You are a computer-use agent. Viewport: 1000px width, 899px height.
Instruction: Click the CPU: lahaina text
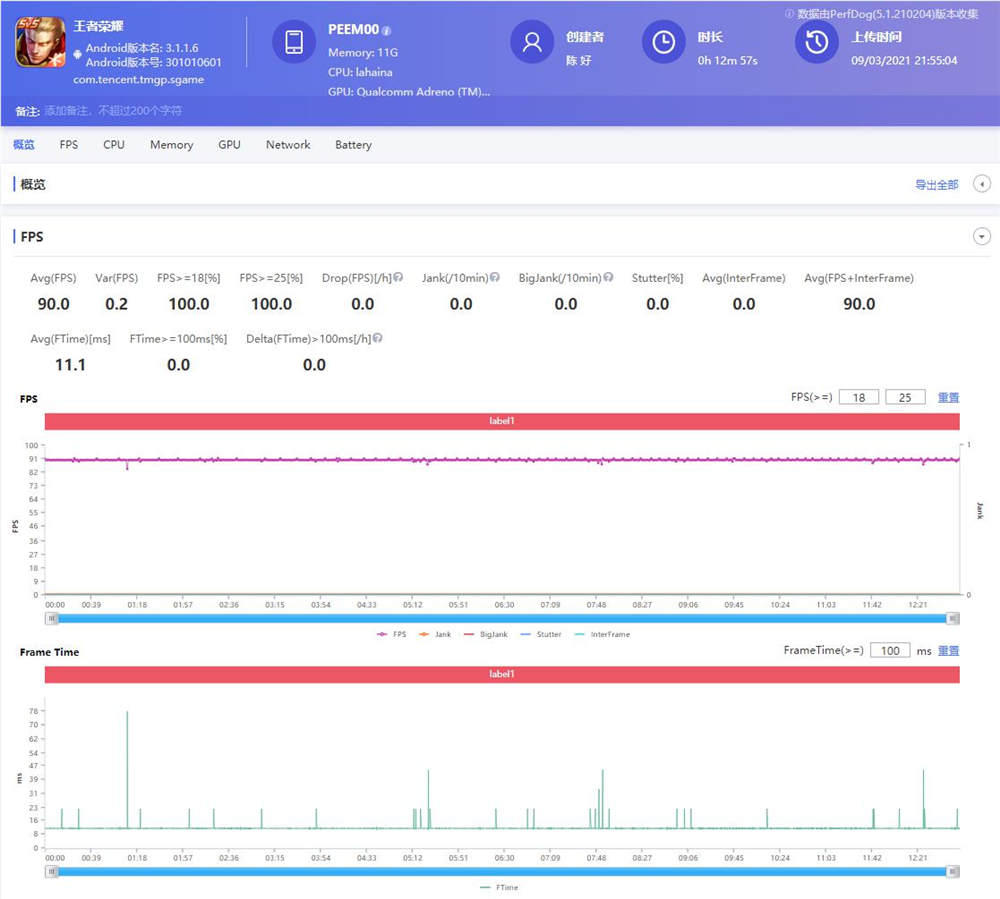(x=360, y=72)
